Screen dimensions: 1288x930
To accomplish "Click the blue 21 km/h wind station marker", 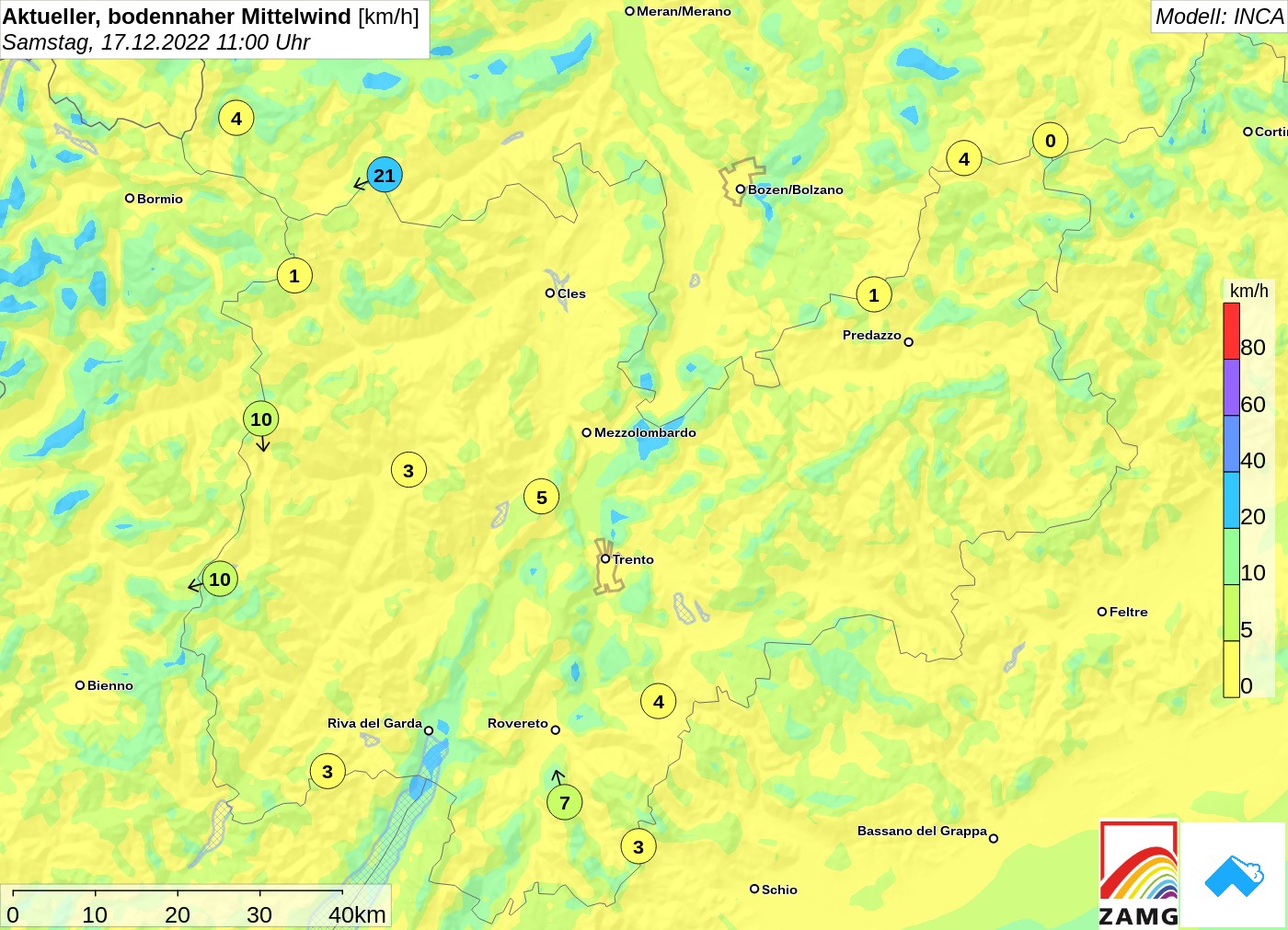I will (x=385, y=175).
